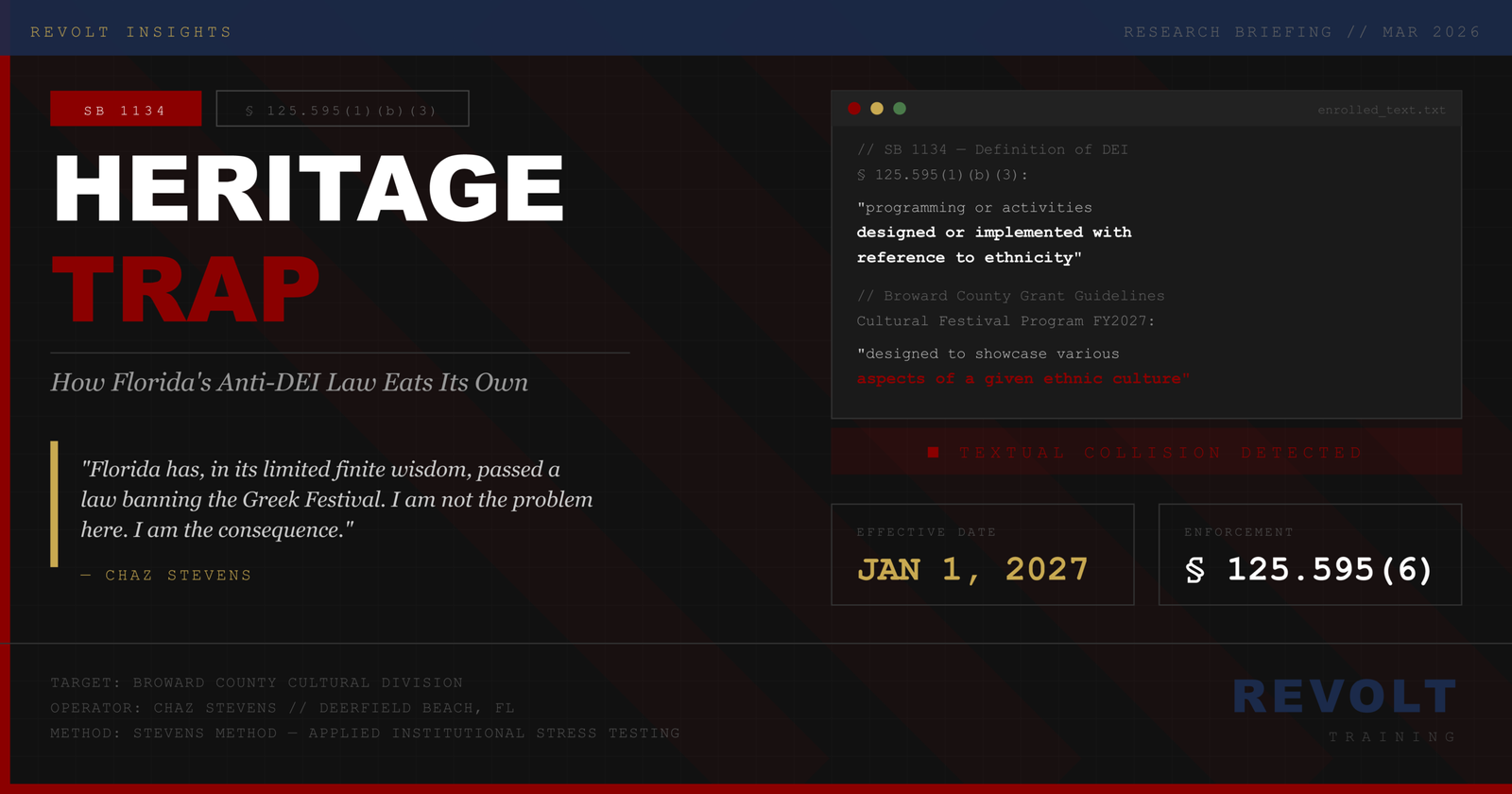Viewport: 1512px width, 794px height.
Task: Click the red dot in code window
Action: [854, 109]
